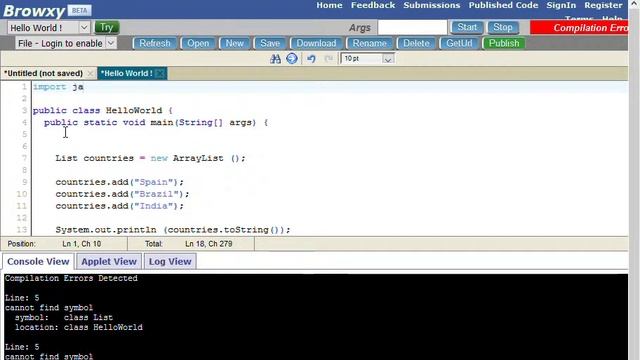Click 'public class HelloWorld {' code line
The image size is (640, 360).
click(103, 111)
